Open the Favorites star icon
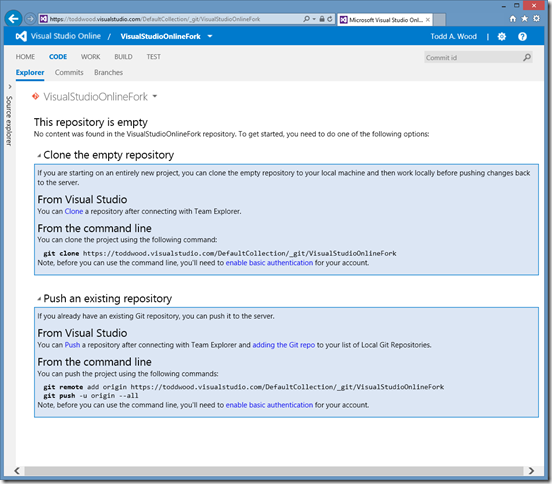This screenshot has width=552, height=484. coord(525,19)
